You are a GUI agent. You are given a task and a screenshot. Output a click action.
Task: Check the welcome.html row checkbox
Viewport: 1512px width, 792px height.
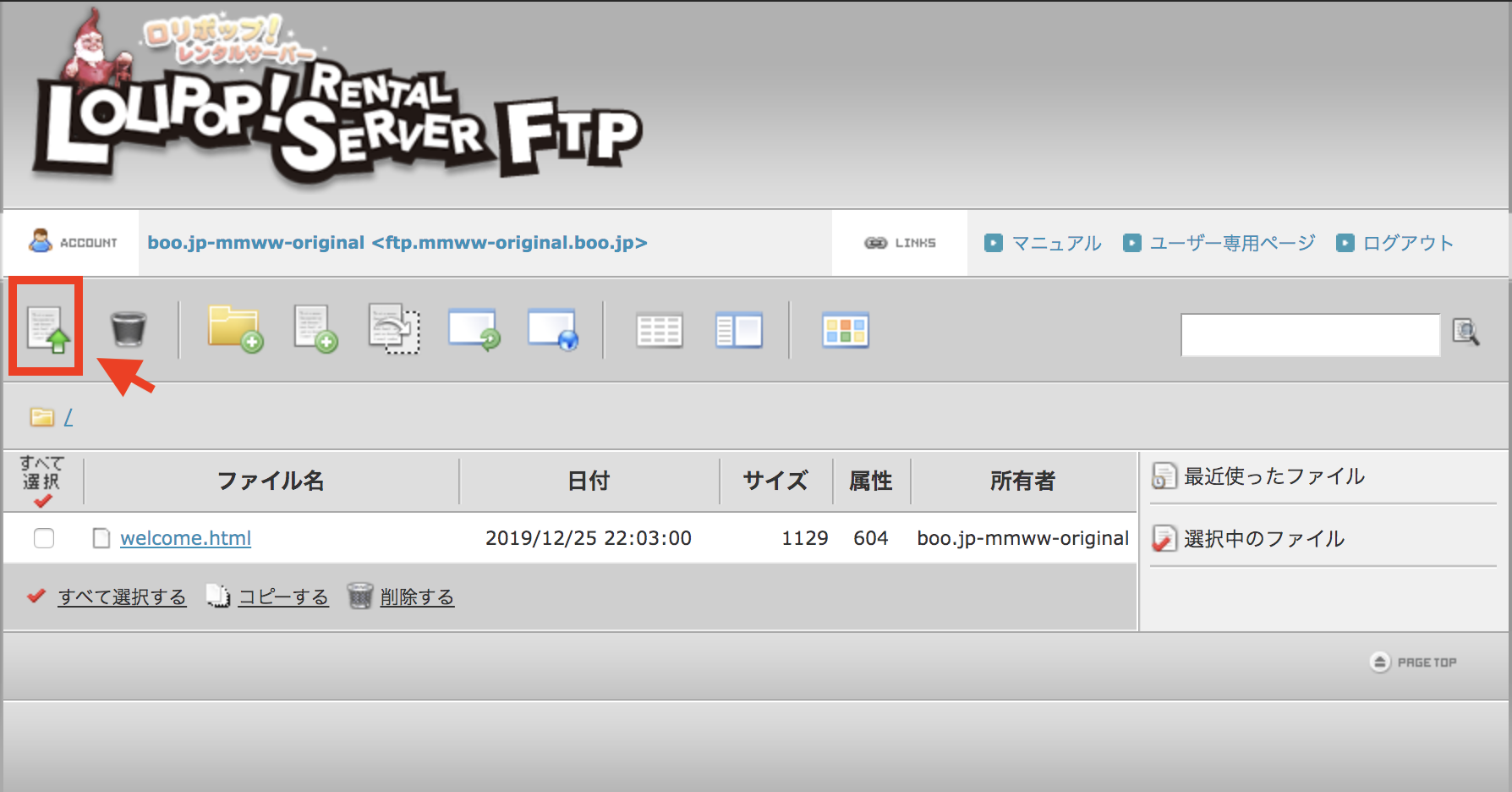(x=44, y=538)
